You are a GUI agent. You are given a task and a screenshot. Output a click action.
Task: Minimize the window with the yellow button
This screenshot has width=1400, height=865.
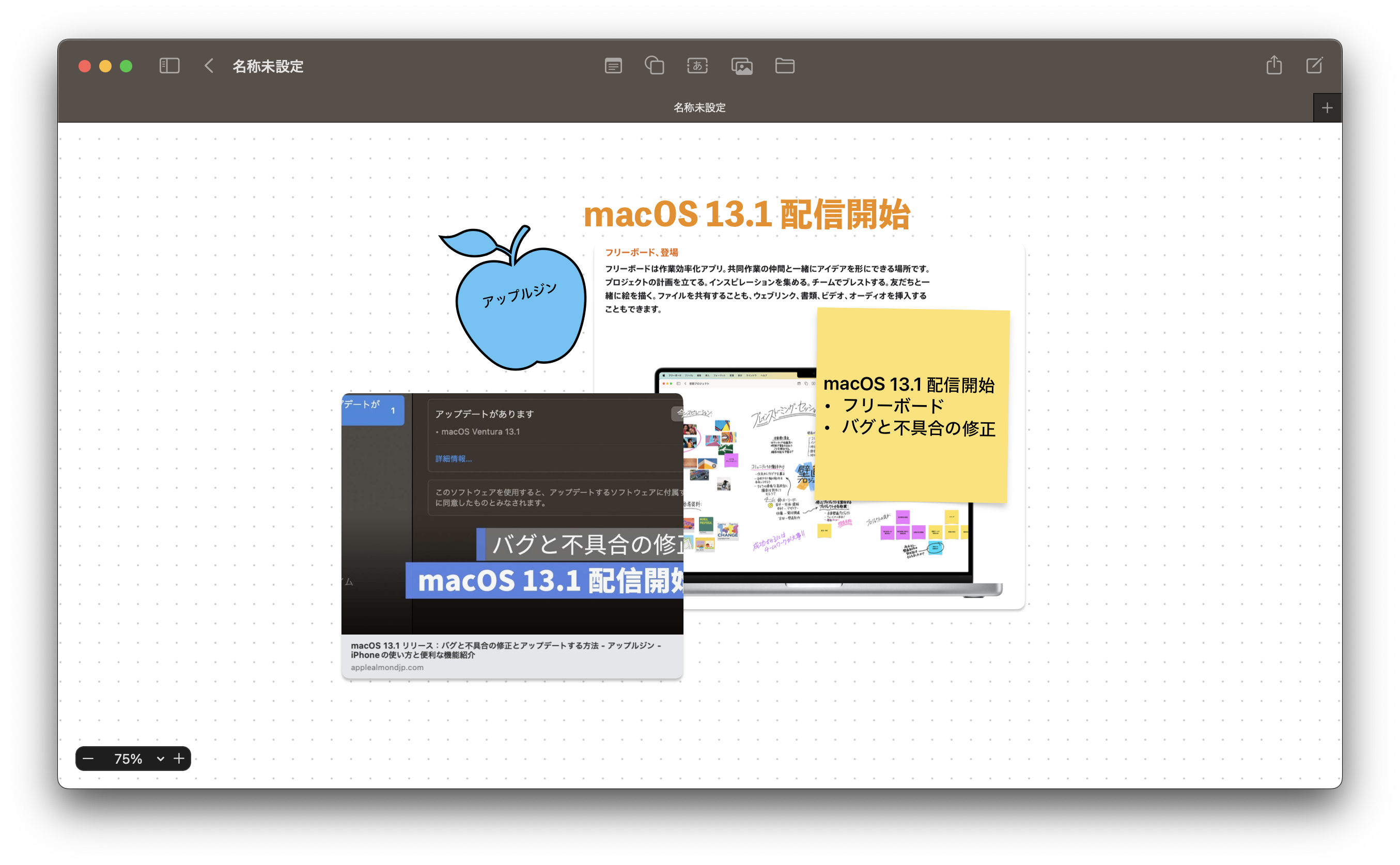(x=105, y=66)
